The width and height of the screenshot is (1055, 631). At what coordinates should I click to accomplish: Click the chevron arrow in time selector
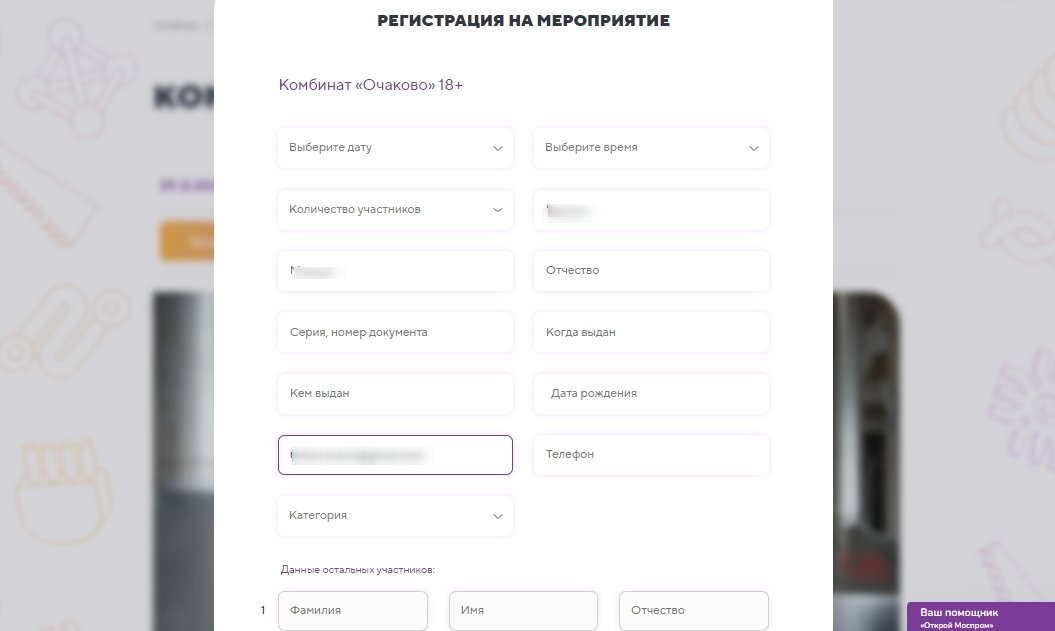754,148
